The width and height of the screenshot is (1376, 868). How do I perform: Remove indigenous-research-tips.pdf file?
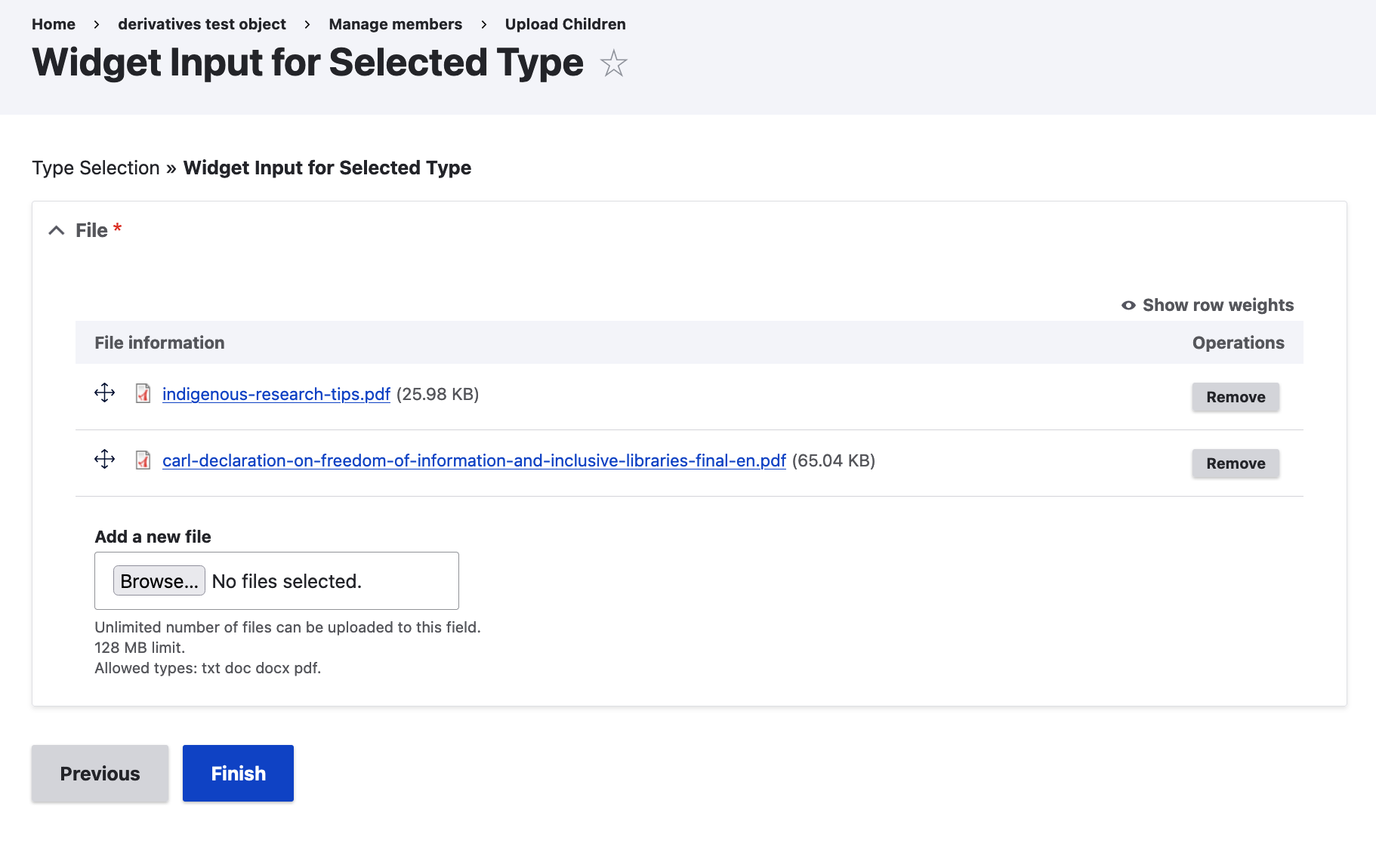pos(1235,397)
